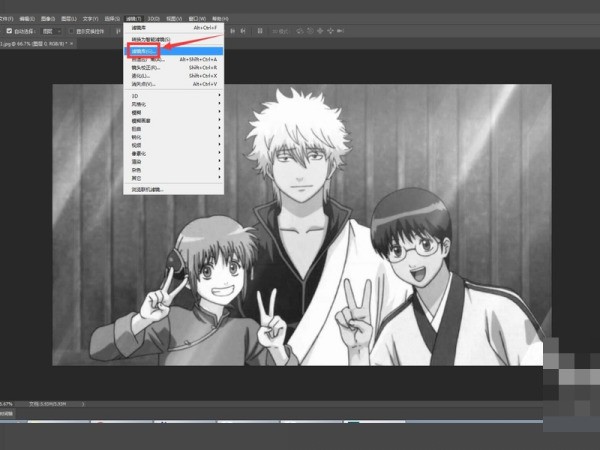Toggle the Auto-Select (自动选择) checkbox
The width and height of the screenshot is (600, 450).
click(x=9, y=30)
